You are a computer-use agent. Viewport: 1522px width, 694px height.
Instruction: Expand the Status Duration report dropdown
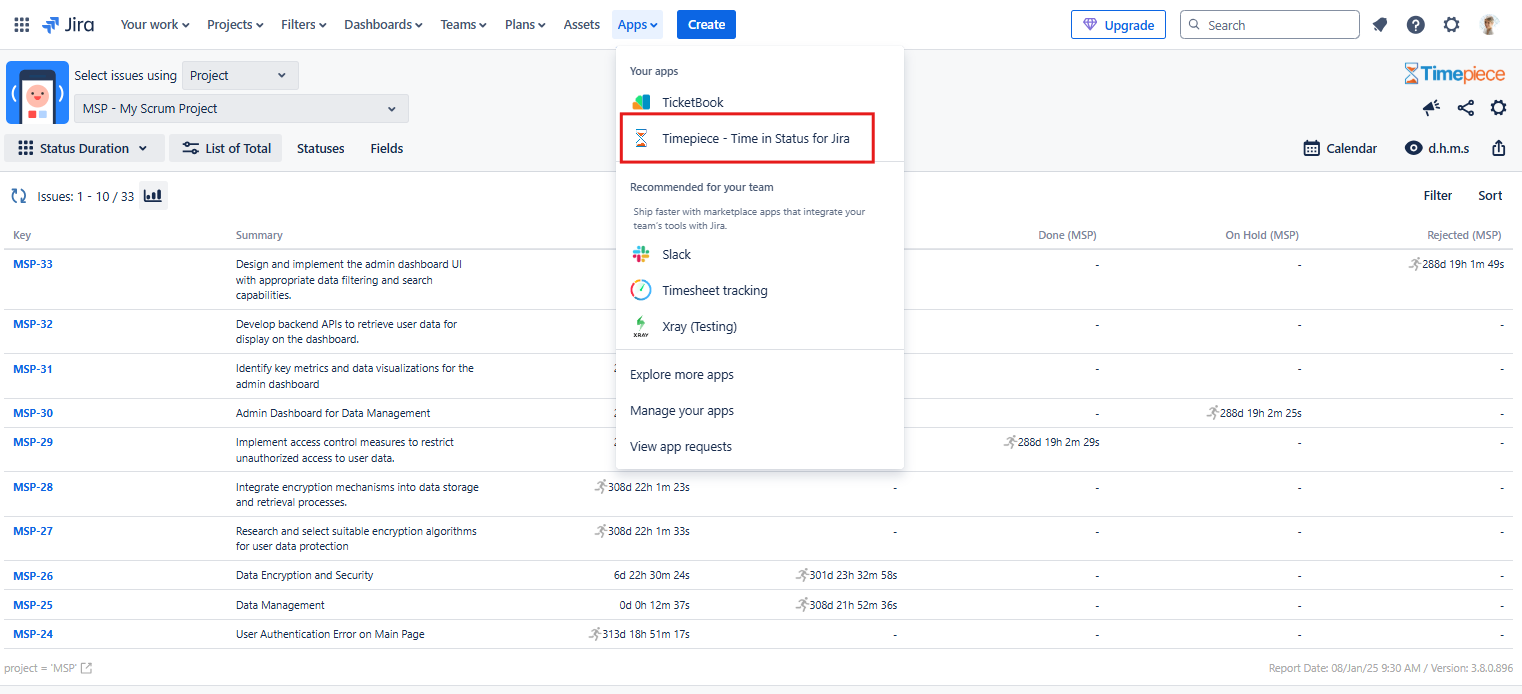[x=84, y=148]
